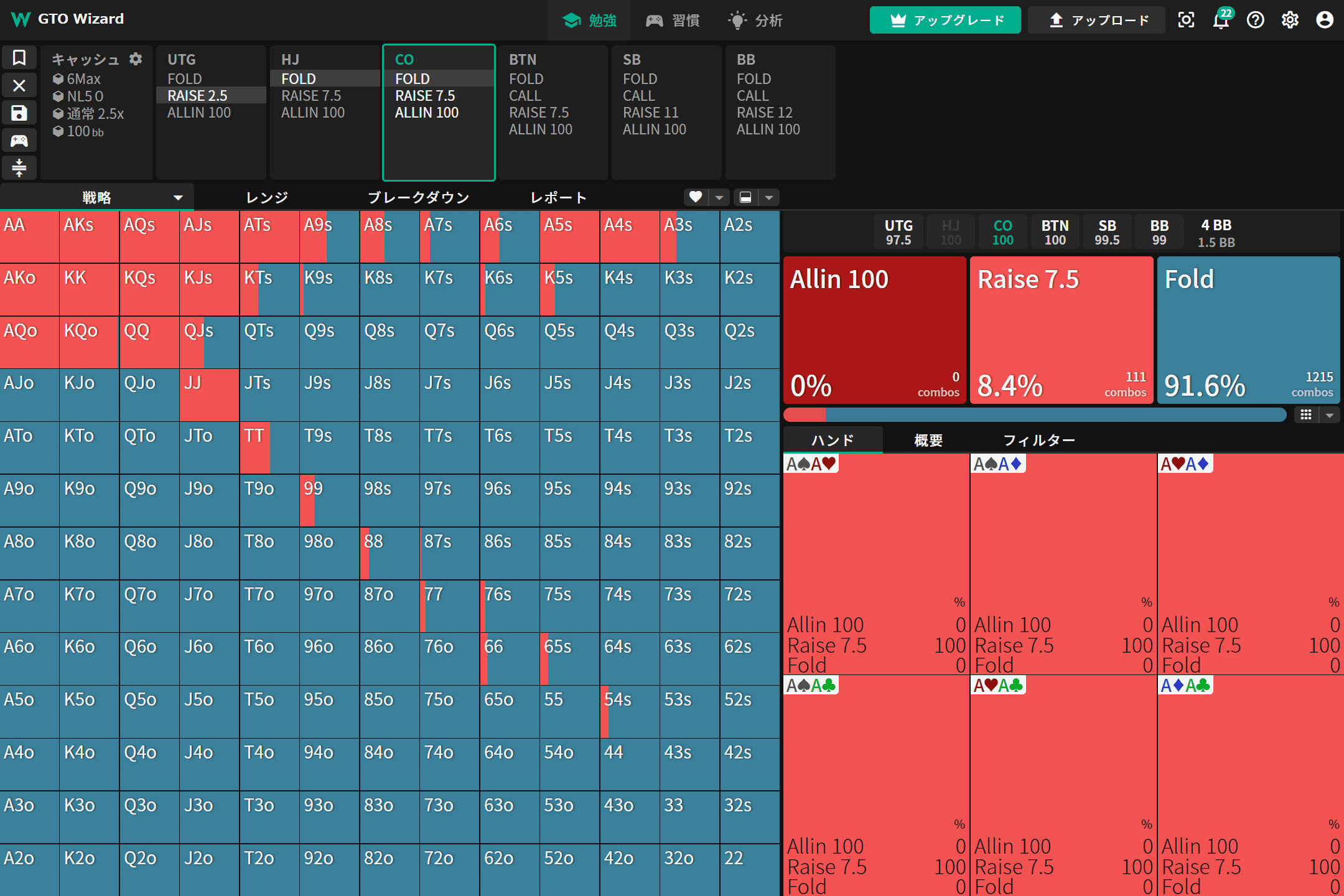
Task: Switch to the フィルター tab
Action: click(x=1038, y=440)
